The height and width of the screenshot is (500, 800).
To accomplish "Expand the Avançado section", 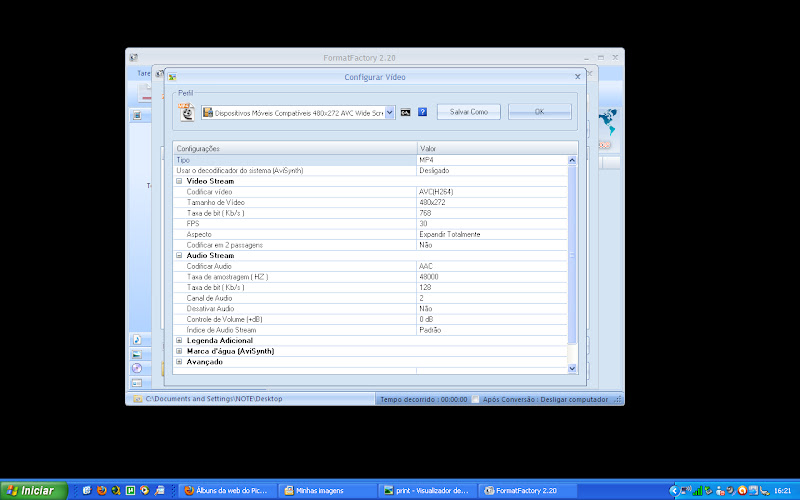I will click(179, 362).
